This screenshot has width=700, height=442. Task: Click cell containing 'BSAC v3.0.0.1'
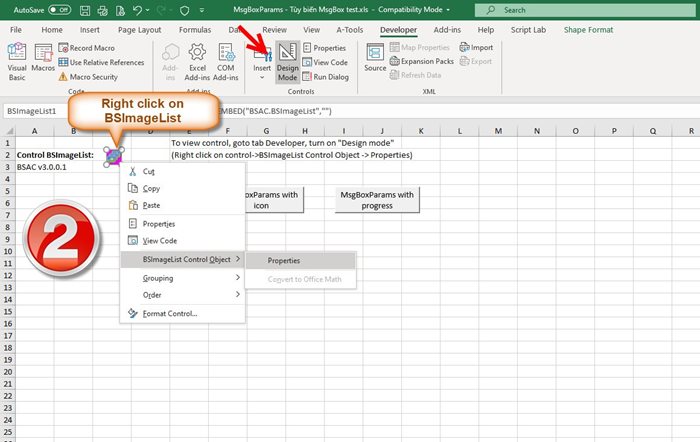tap(42, 167)
